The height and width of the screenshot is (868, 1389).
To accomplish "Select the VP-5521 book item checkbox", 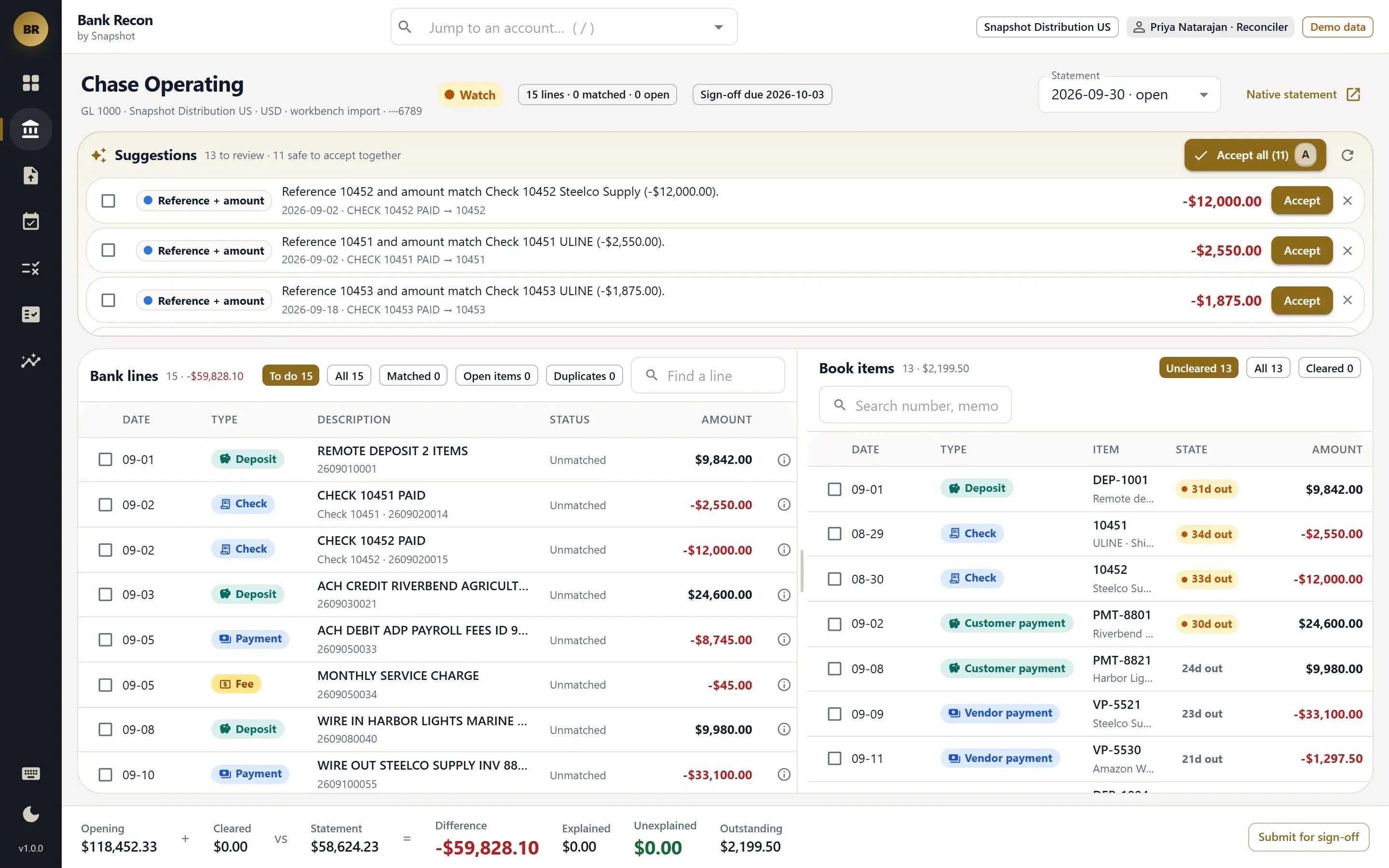I will tap(834, 714).
